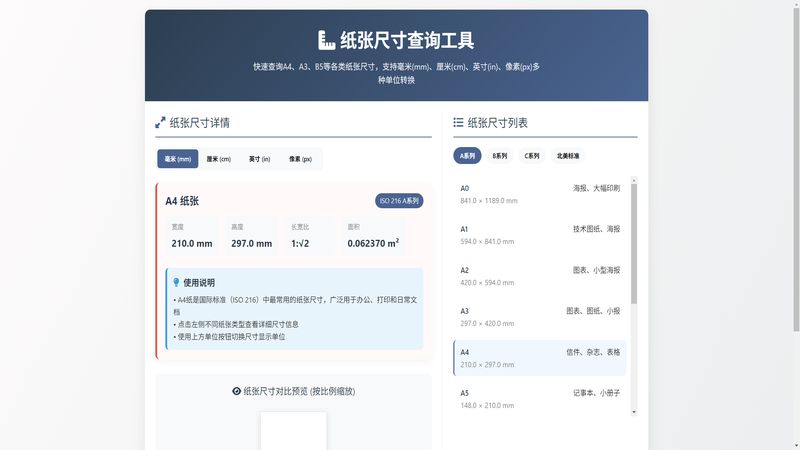Click the ruler icon in the page title
This screenshot has width=800, height=450.
tap(326, 40)
